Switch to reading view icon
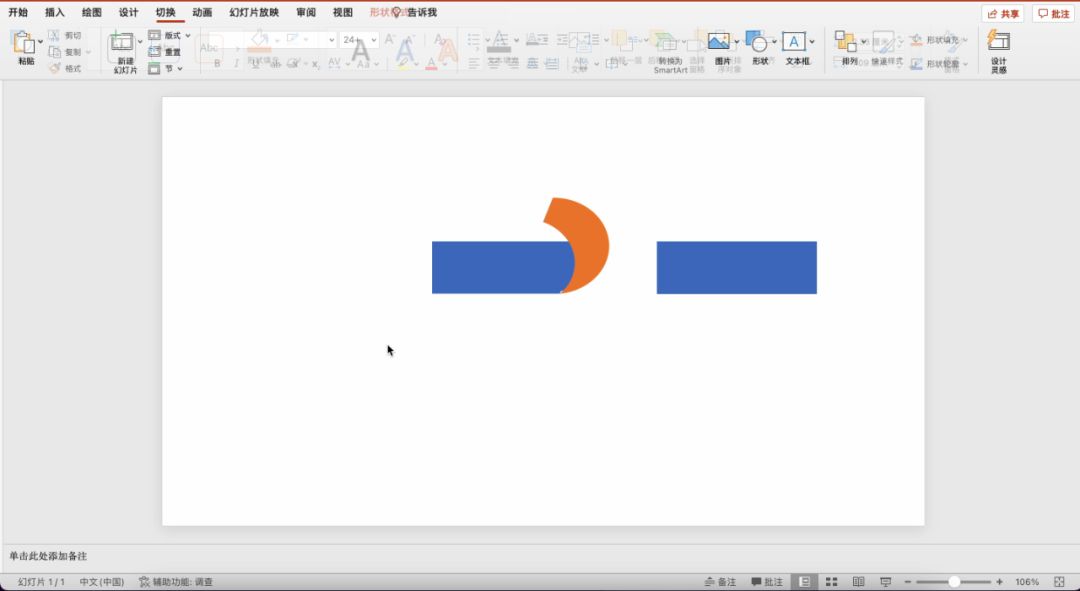The width and height of the screenshot is (1080, 591). [858, 582]
